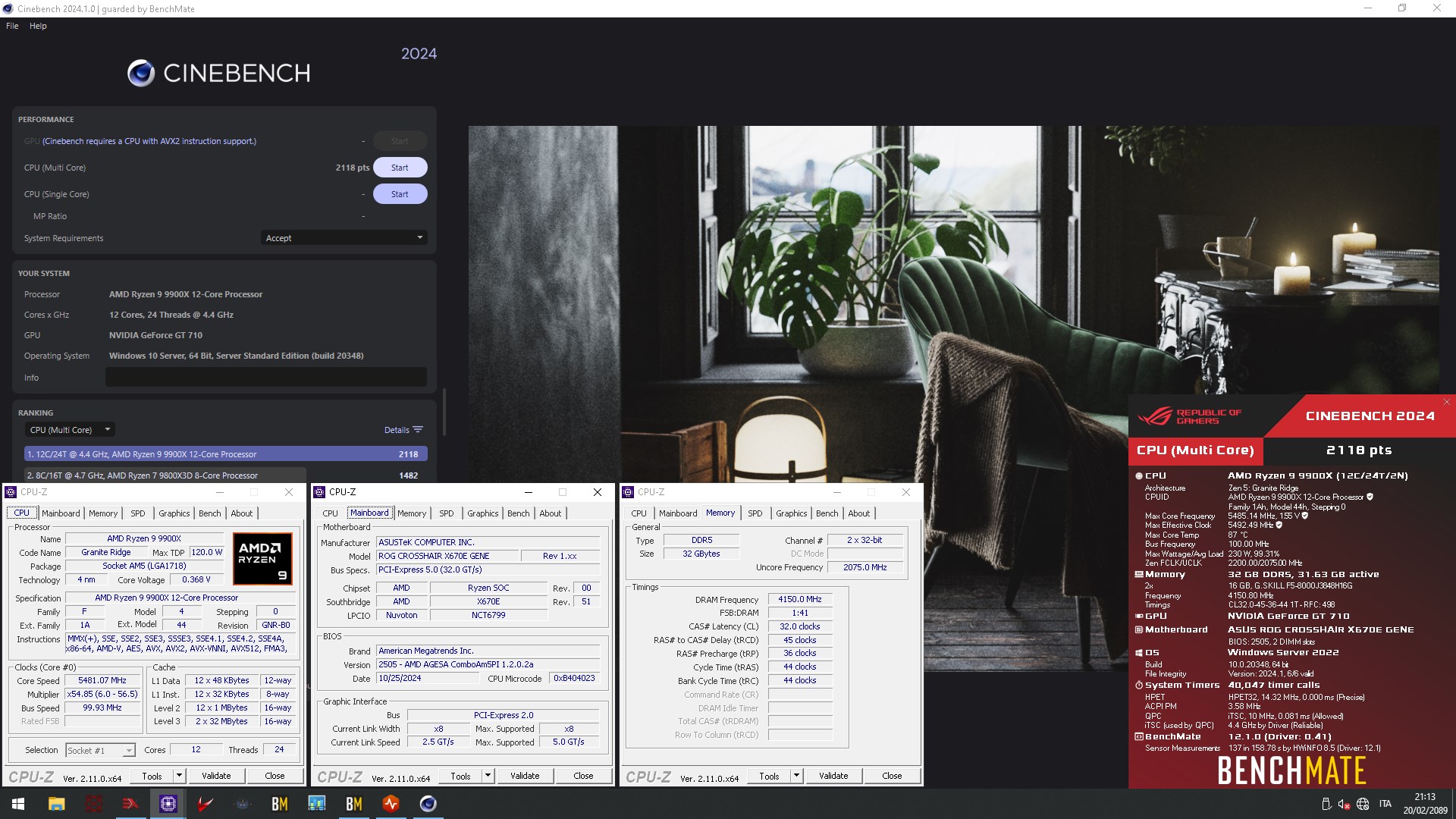Viewport: 1456px width, 819px height.
Task: Click Validate in Memory CPU-Z window
Action: pos(833,776)
